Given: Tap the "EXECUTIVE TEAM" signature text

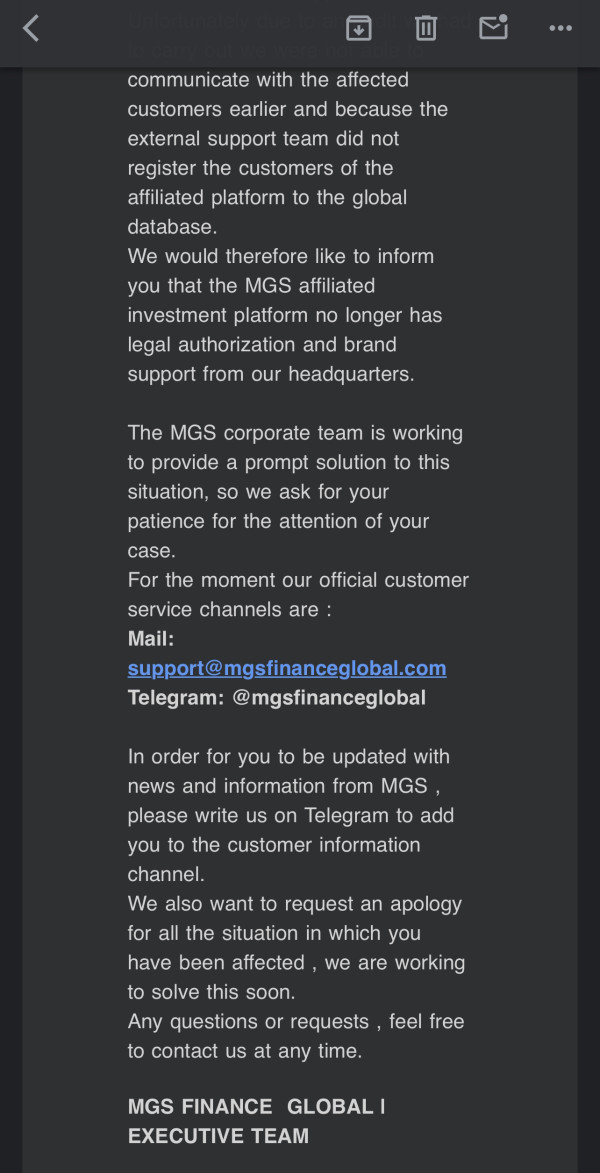Looking at the screenshot, I should coord(218,1136).
